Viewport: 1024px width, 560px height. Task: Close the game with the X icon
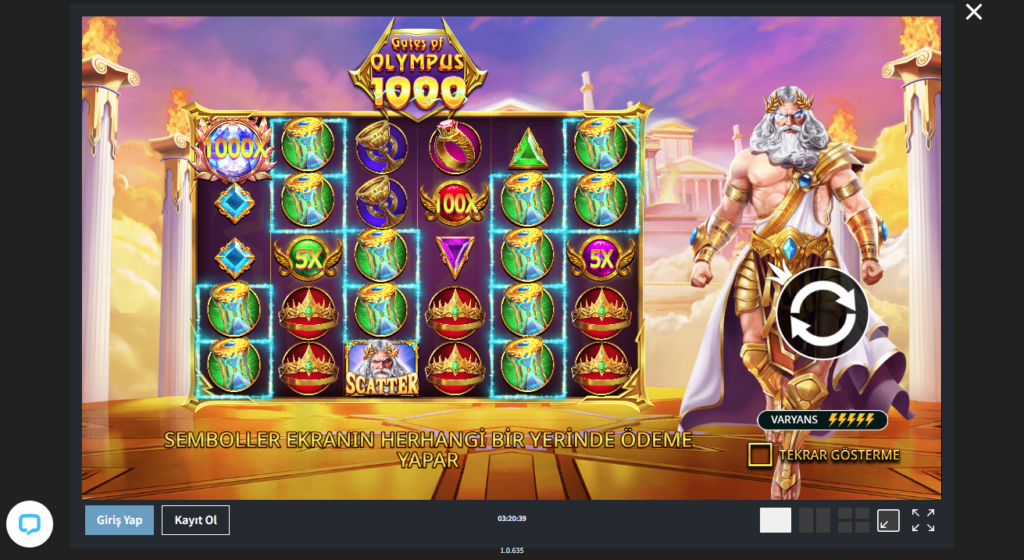click(974, 12)
